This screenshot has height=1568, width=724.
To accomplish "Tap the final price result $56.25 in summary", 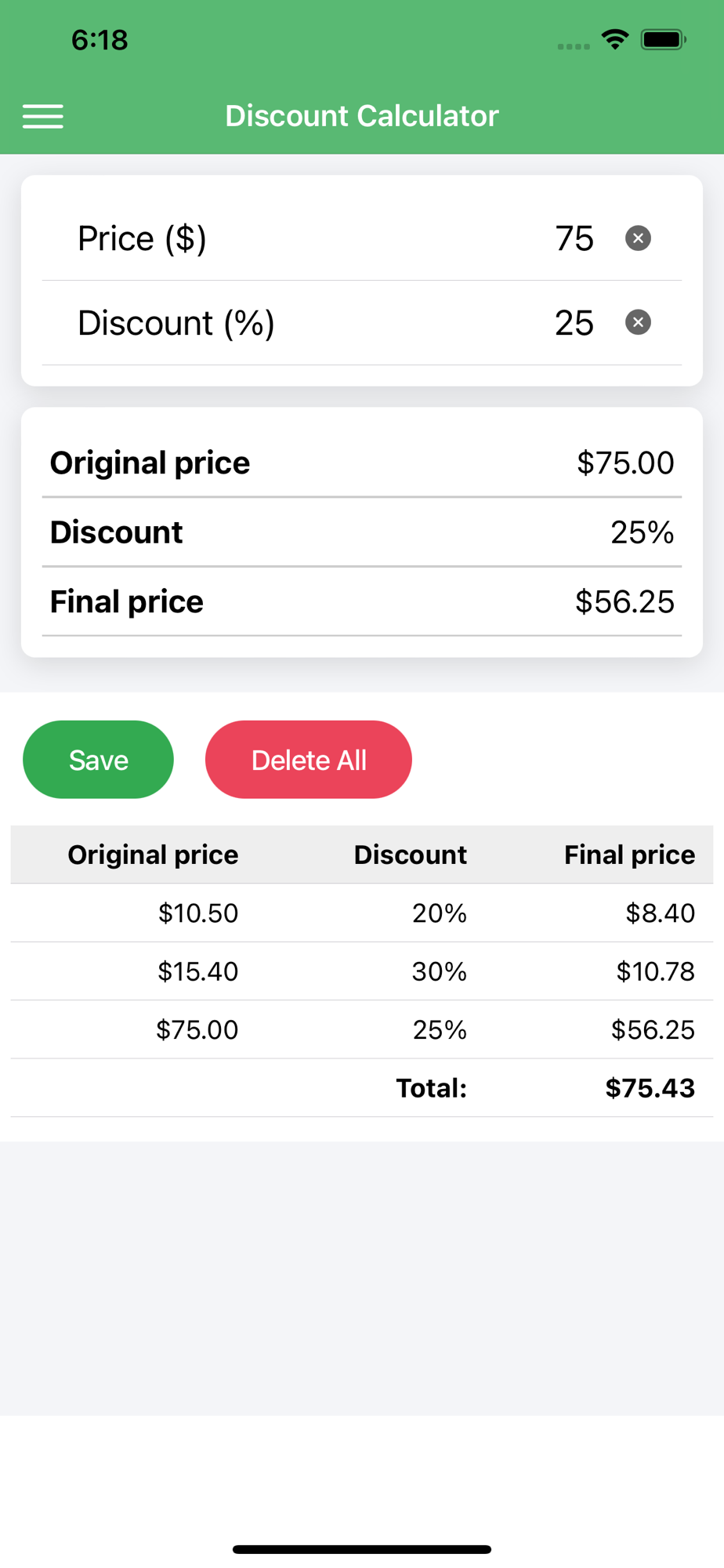I will tap(624, 602).
